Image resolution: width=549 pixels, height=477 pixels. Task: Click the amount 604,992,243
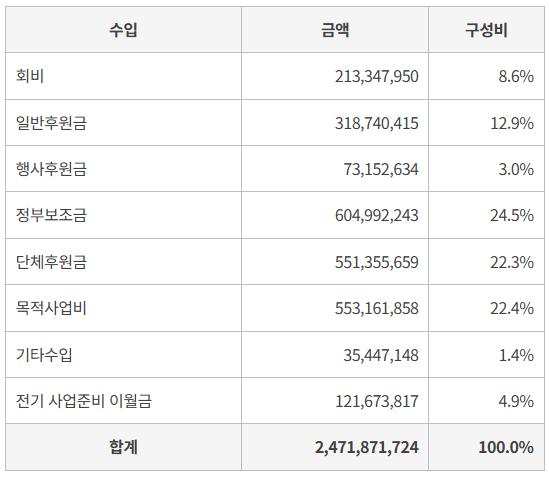(x=377, y=215)
